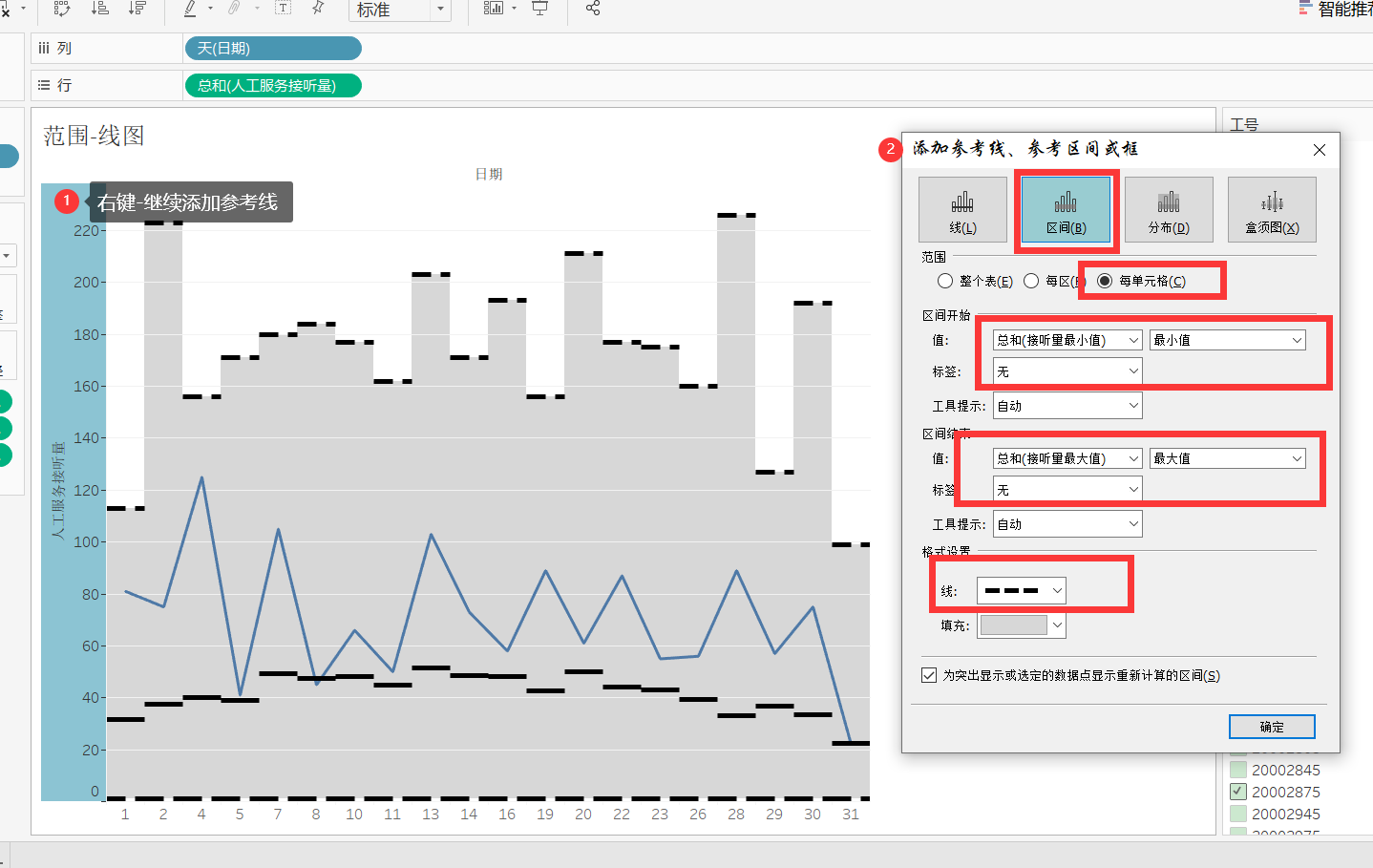Open band end tooltip dropdown
This screenshot has height=868, width=1373.
(1067, 524)
